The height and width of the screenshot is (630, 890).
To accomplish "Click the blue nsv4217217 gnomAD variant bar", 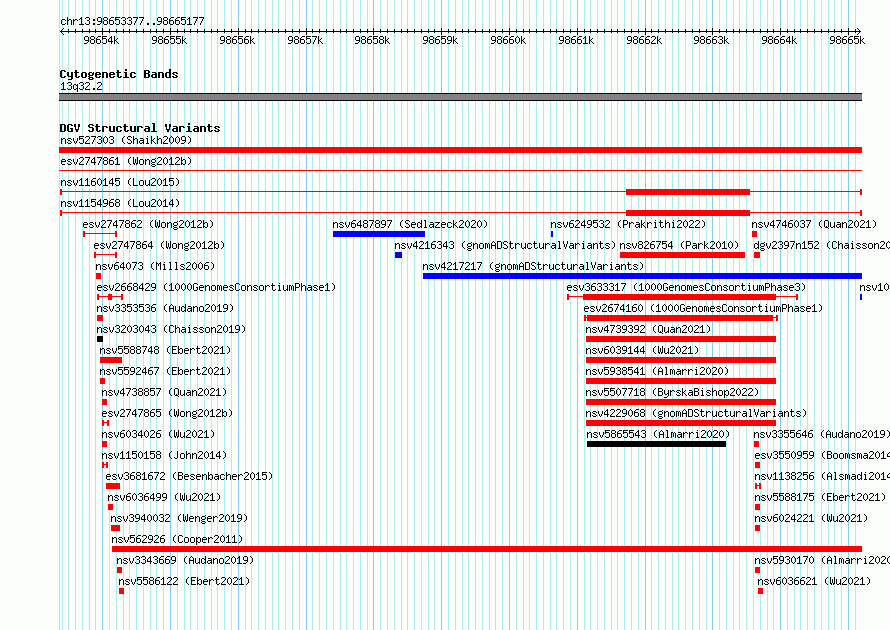I will tap(642, 276).
